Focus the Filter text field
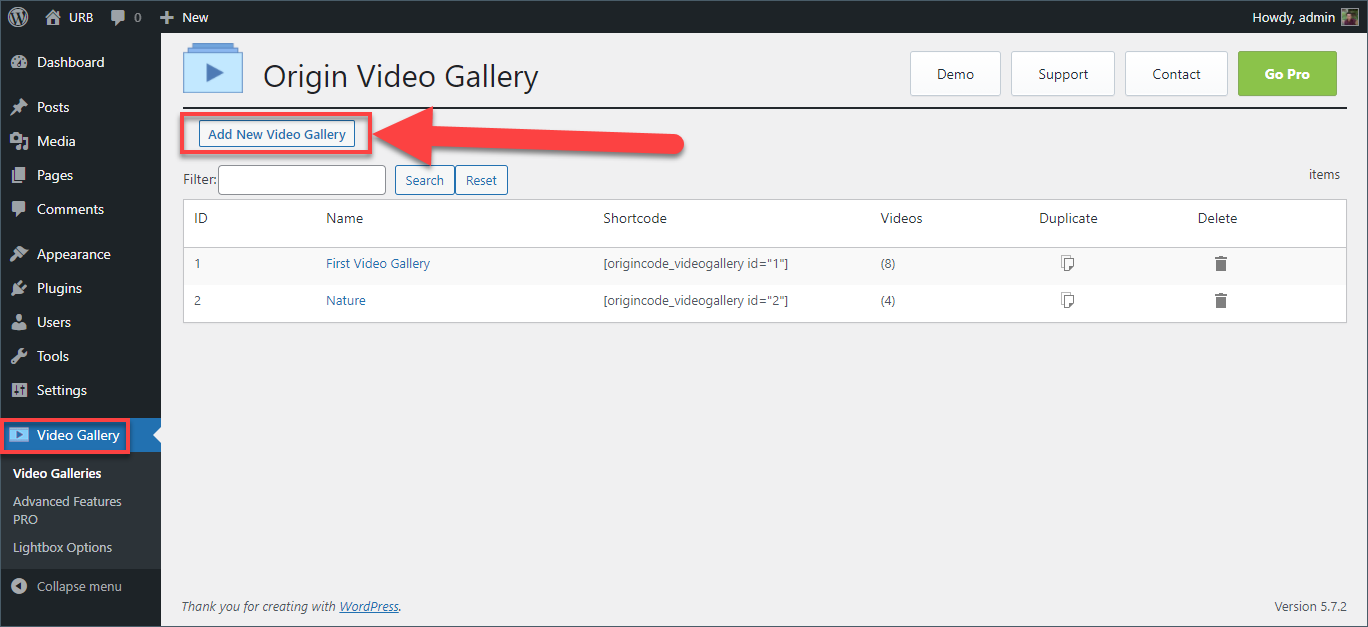The height and width of the screenshot is (627, 1368). [302, 180]
